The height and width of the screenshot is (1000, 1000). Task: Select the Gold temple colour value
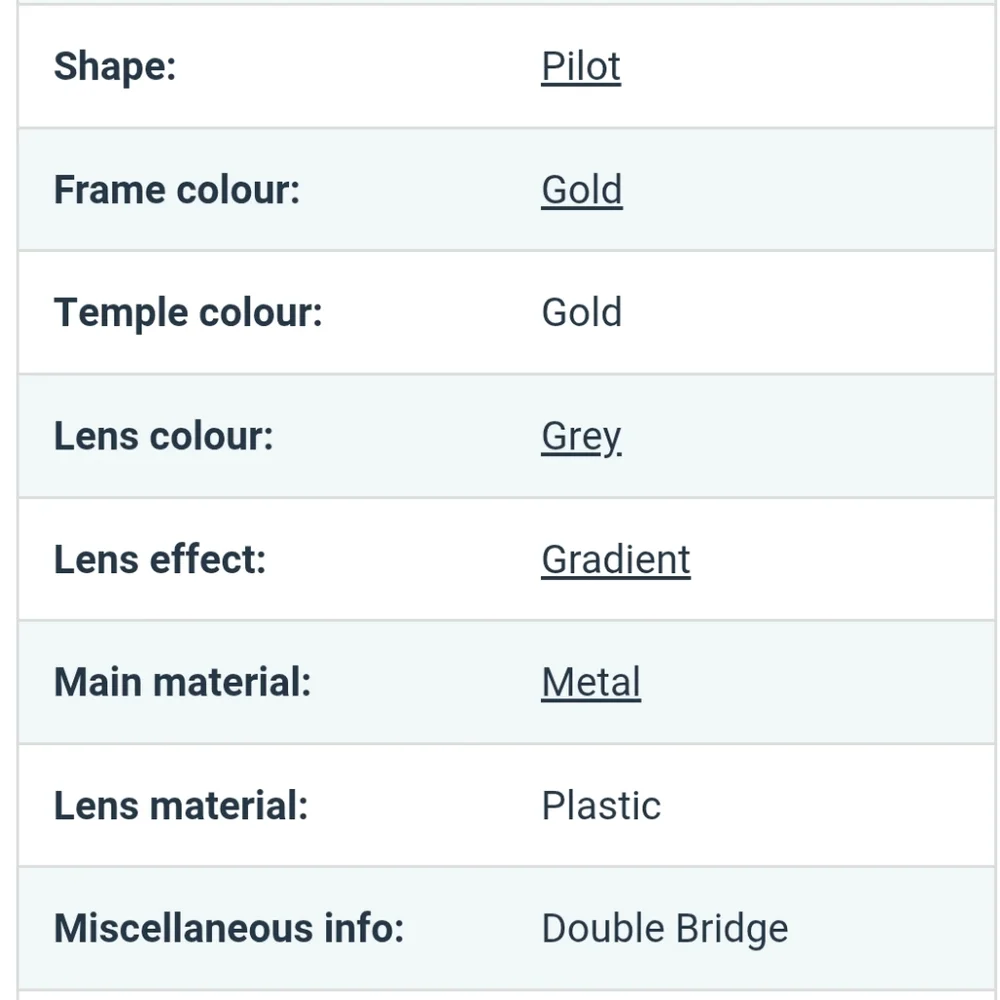pyautogui.click(x=582, y=312)
